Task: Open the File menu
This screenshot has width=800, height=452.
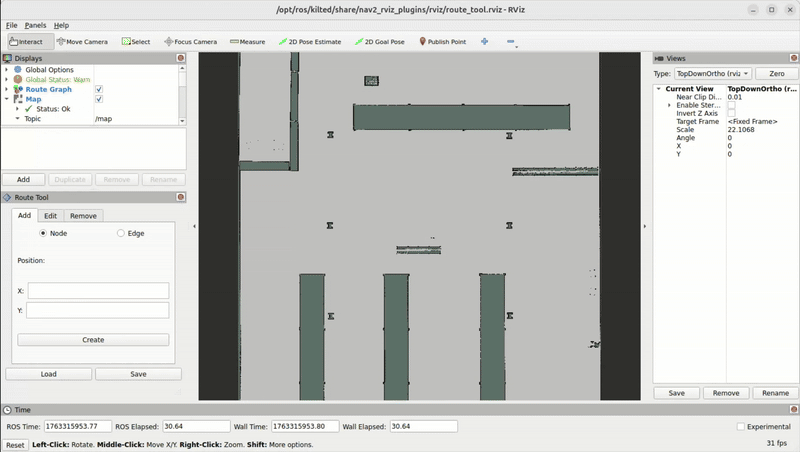Action: pyautogui.click(x=11, y=25)
